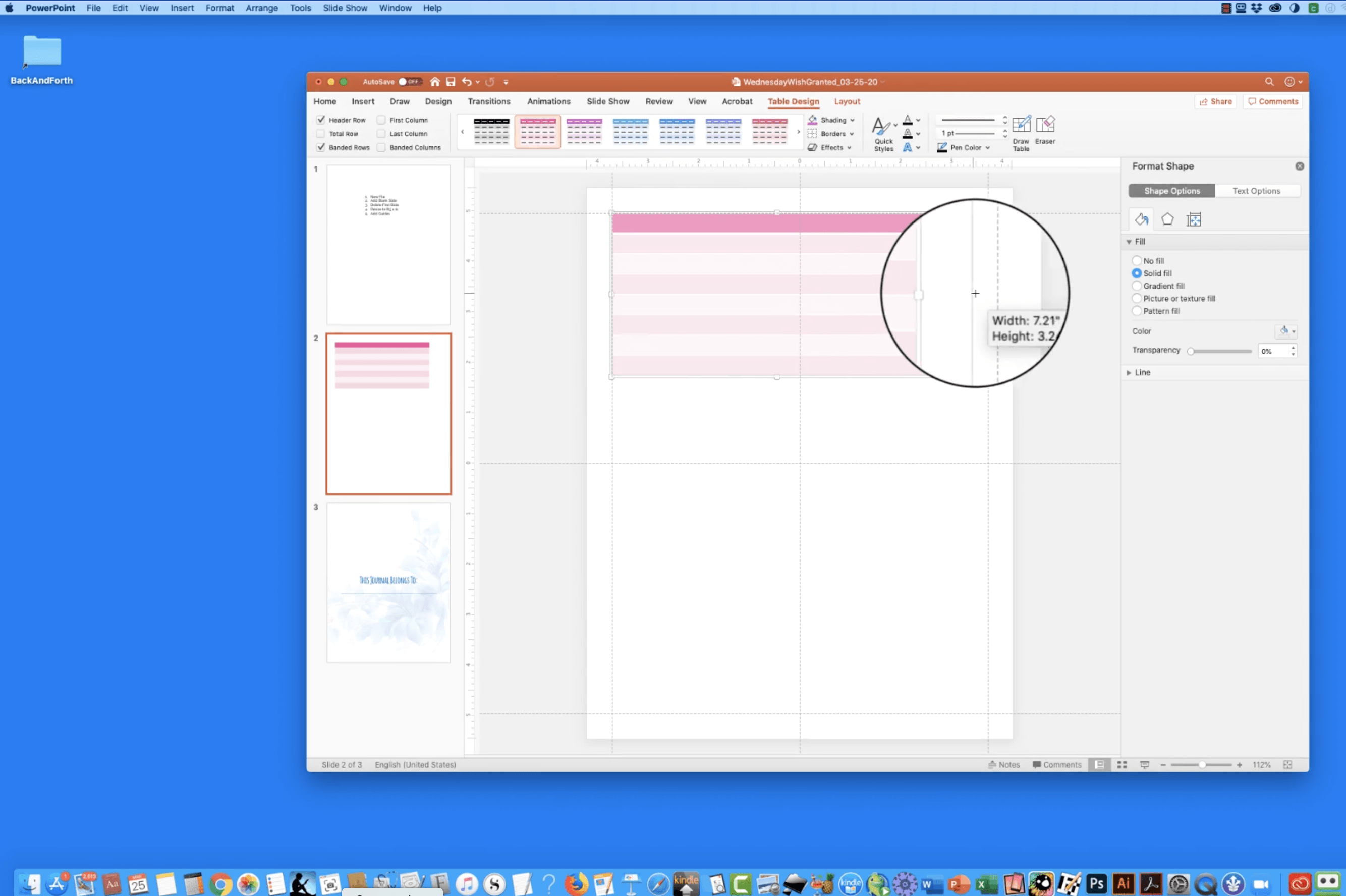Select slide 3 thumbnail
Image resolution: width=1346 pixels, height=896 pixels.
click(388, 583)
